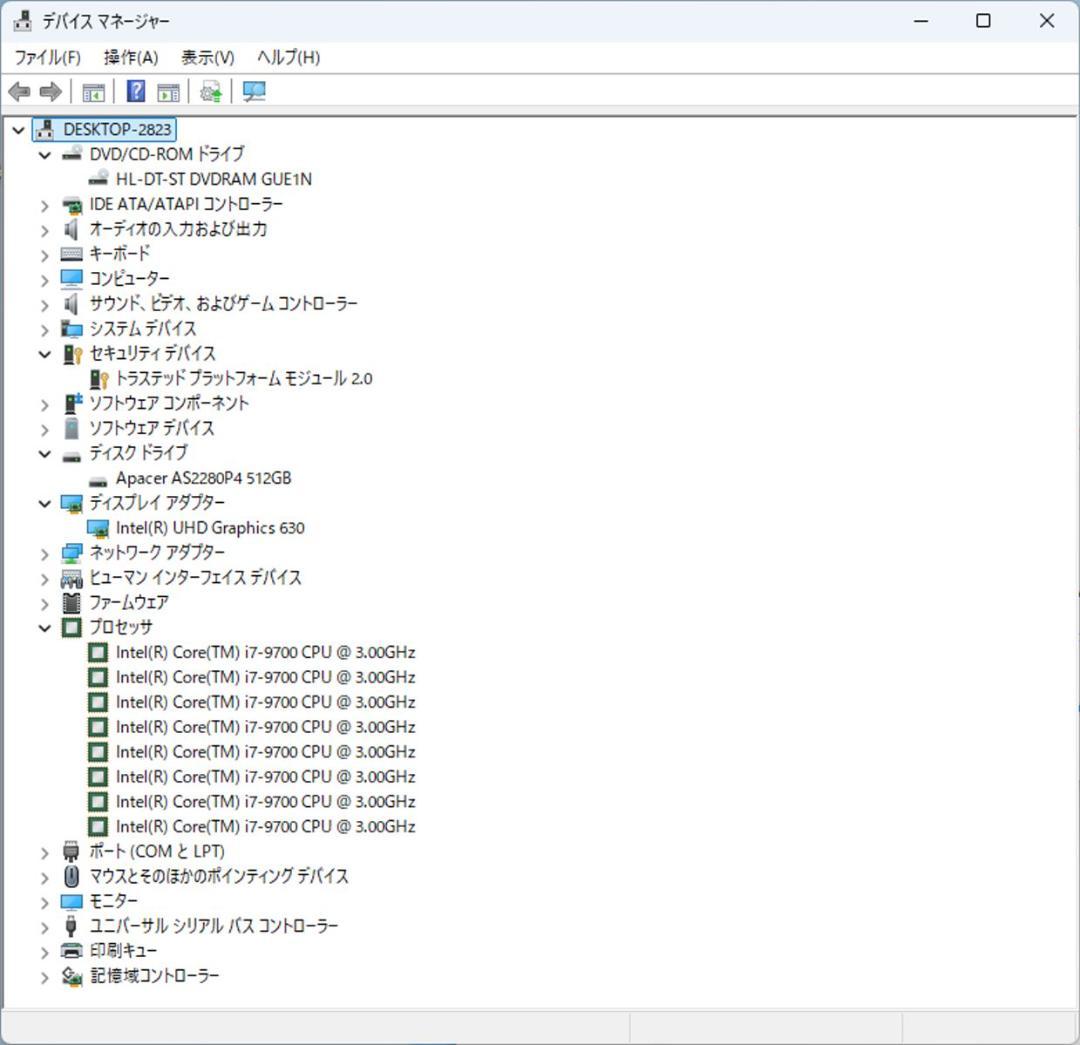Select the HL-DT-ST DVDRAM GUE1N drive
This screenshot has width=1080, height=1045.
(215, 178)
